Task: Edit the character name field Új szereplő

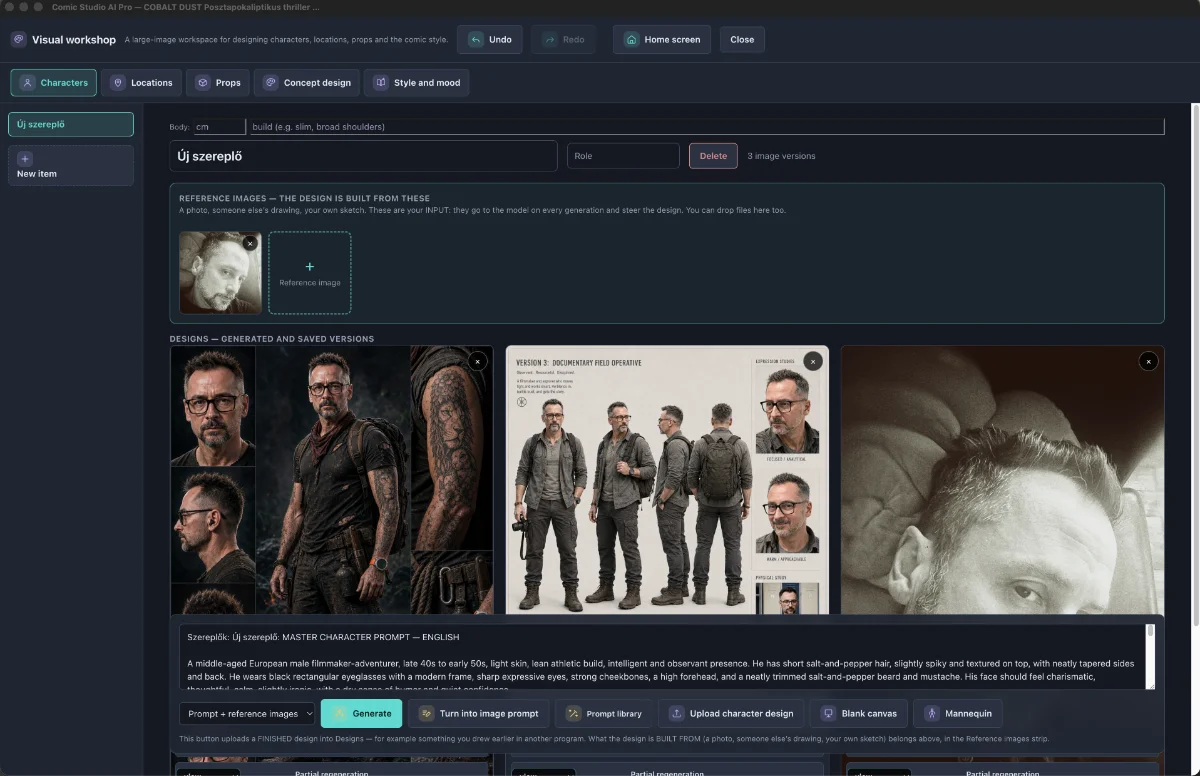Action: (363, 156)
